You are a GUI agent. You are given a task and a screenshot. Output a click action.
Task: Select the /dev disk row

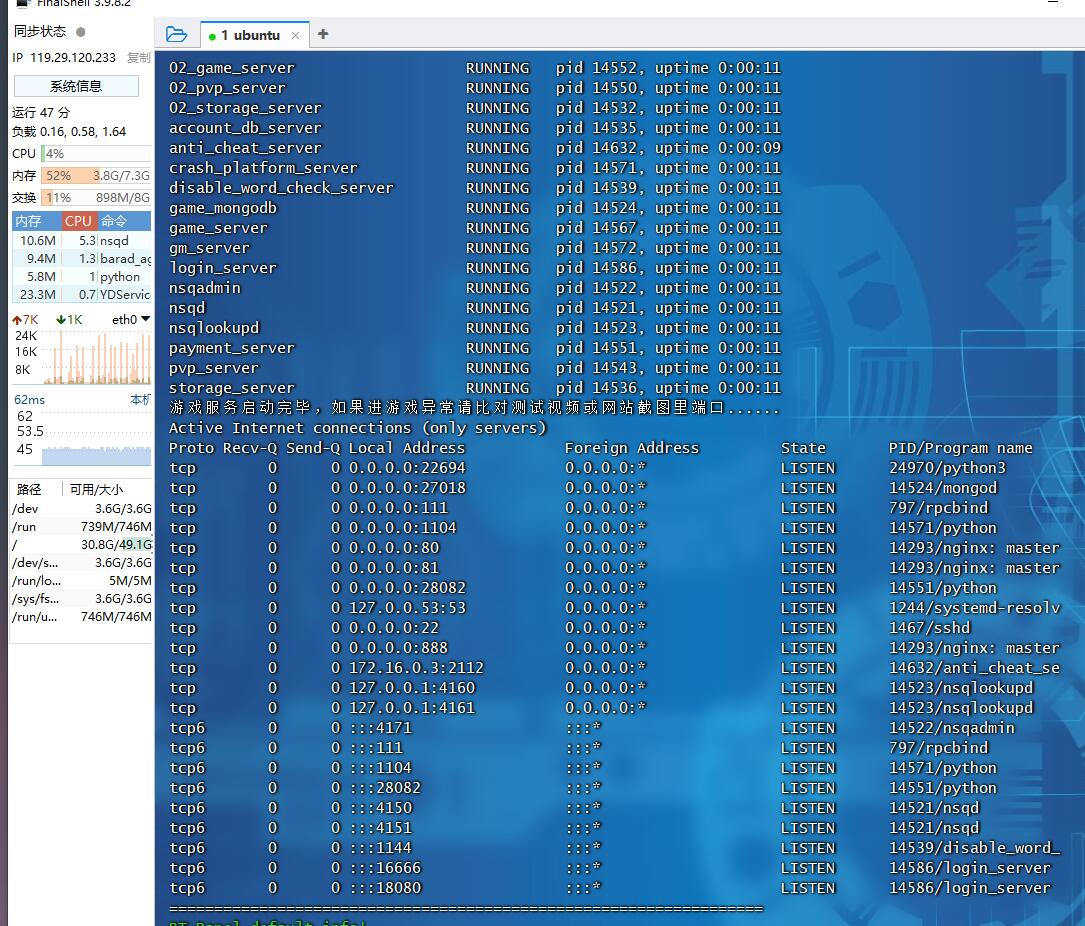tap(82, 509)
